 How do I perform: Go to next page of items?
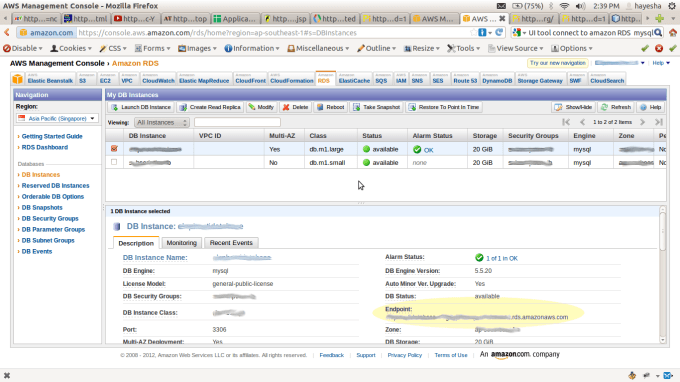643,122
